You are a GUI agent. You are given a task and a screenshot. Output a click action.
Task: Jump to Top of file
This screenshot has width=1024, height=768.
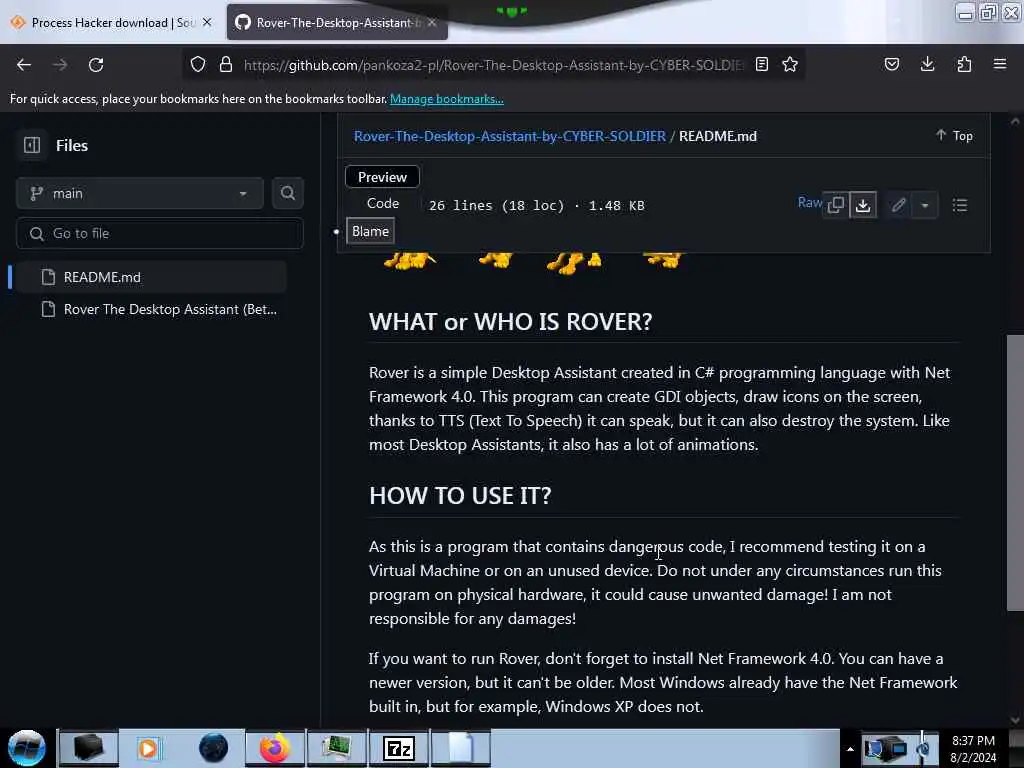[954, 135]
